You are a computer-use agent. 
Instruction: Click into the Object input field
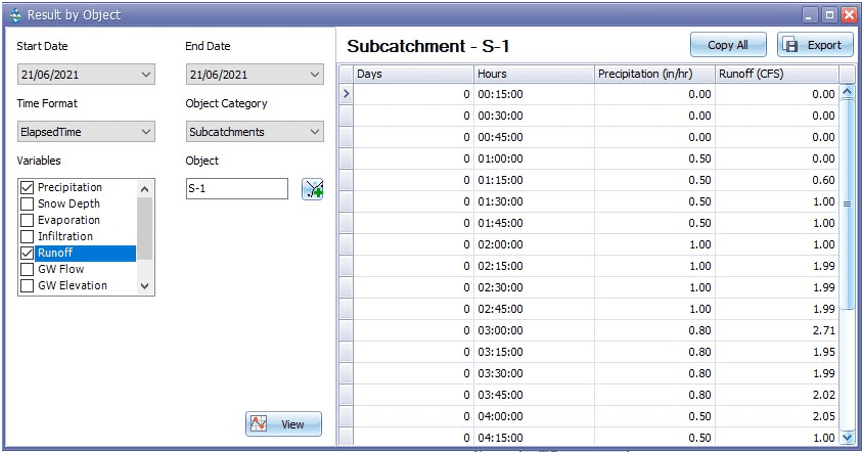(237, 189)
